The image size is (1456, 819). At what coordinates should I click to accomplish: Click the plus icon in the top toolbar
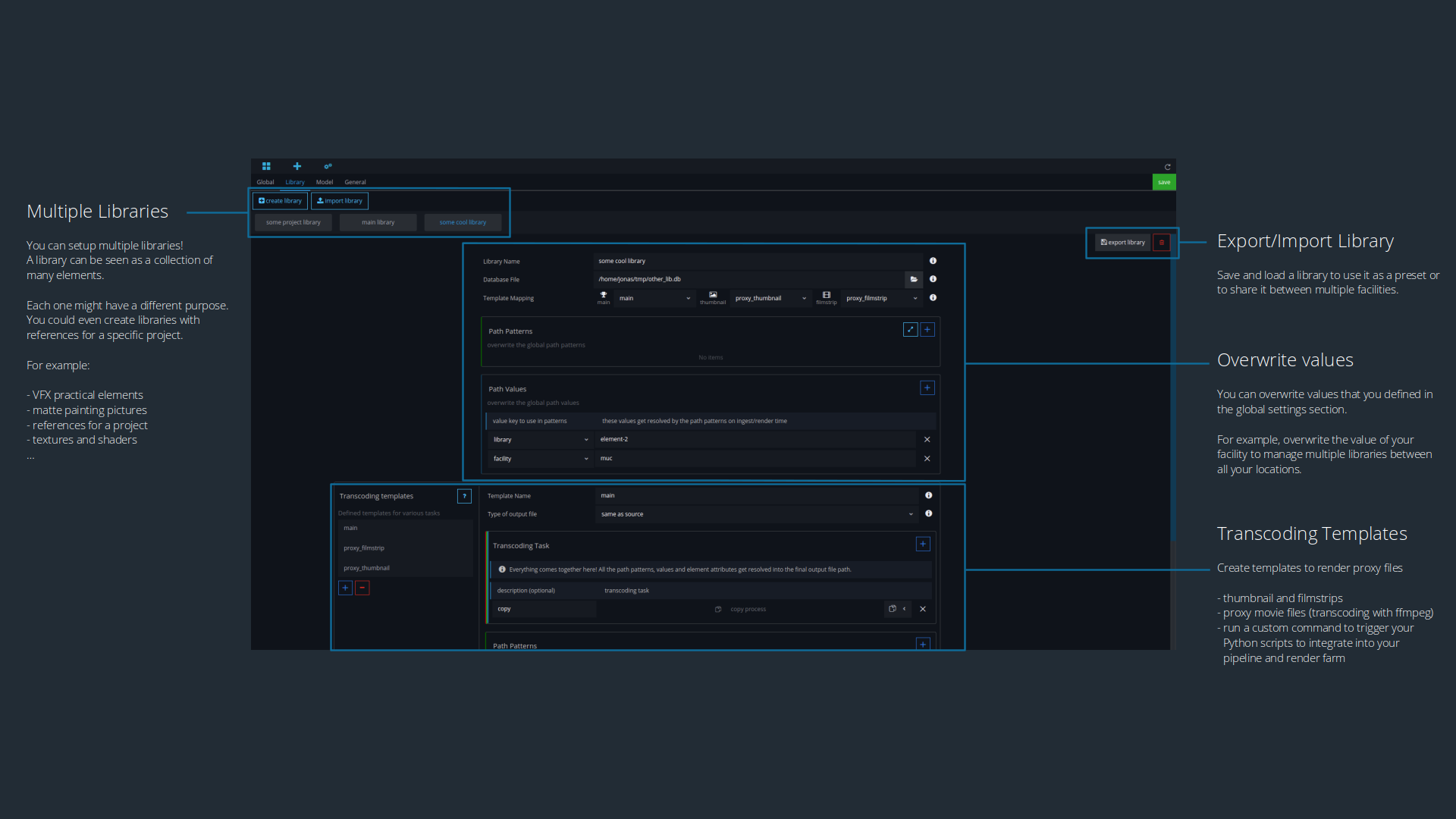click(x=297, y=166)
